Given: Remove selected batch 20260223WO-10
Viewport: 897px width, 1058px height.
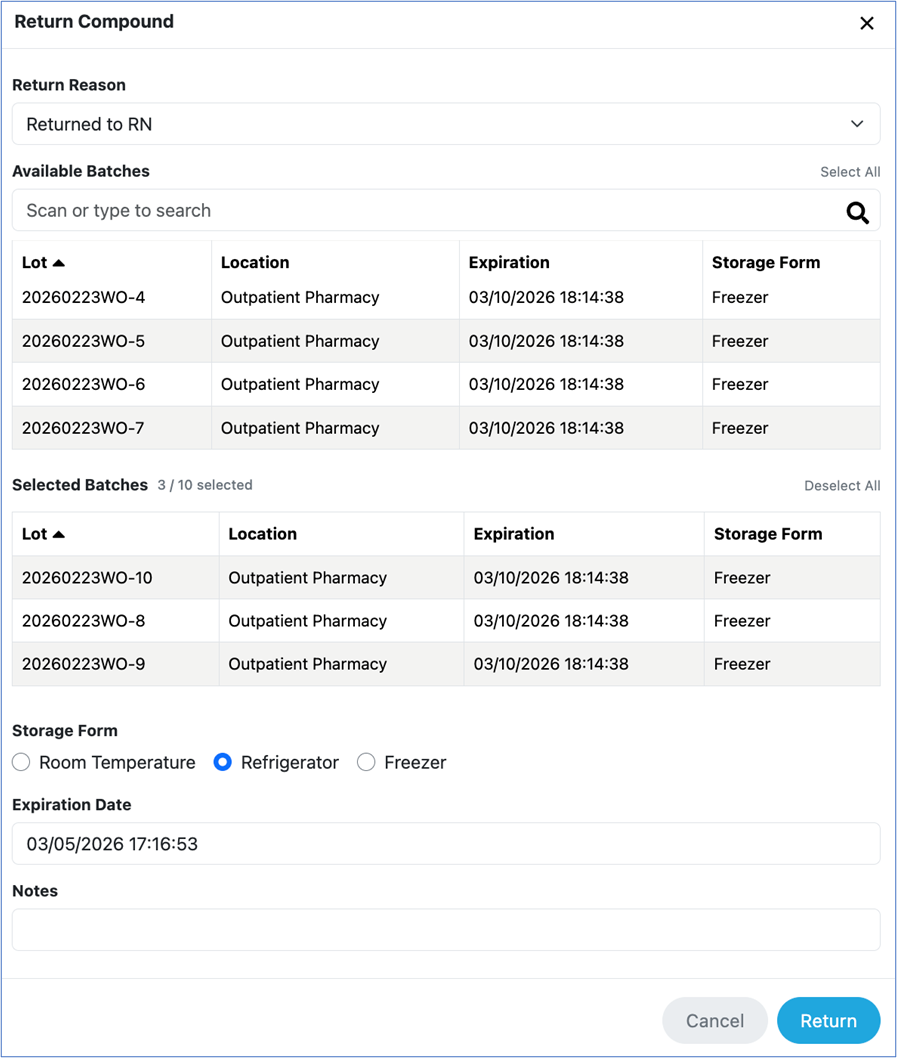Looking at the screenshot, I should coord(88,578).
